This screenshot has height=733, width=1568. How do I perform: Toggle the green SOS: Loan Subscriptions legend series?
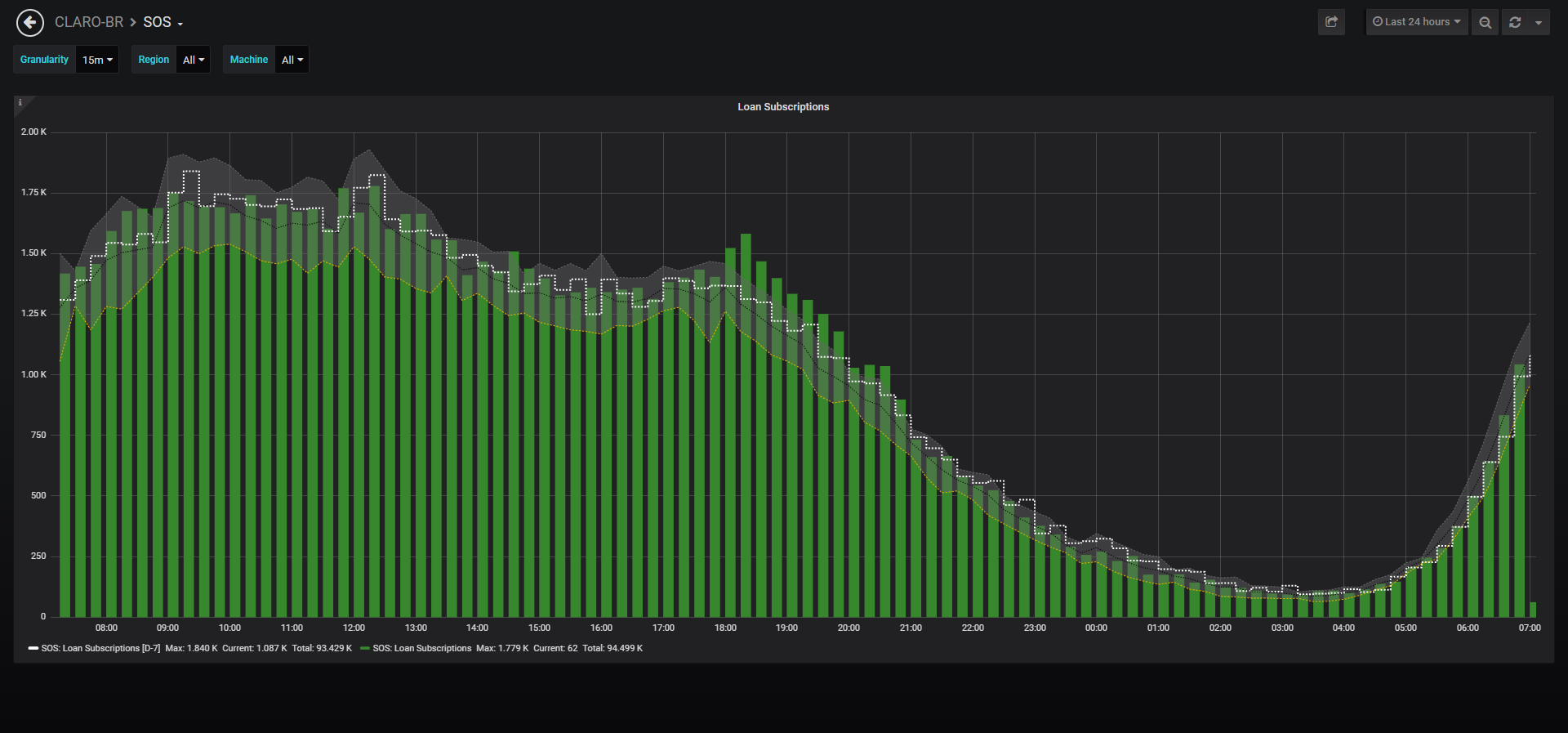(x=422, y=648)
